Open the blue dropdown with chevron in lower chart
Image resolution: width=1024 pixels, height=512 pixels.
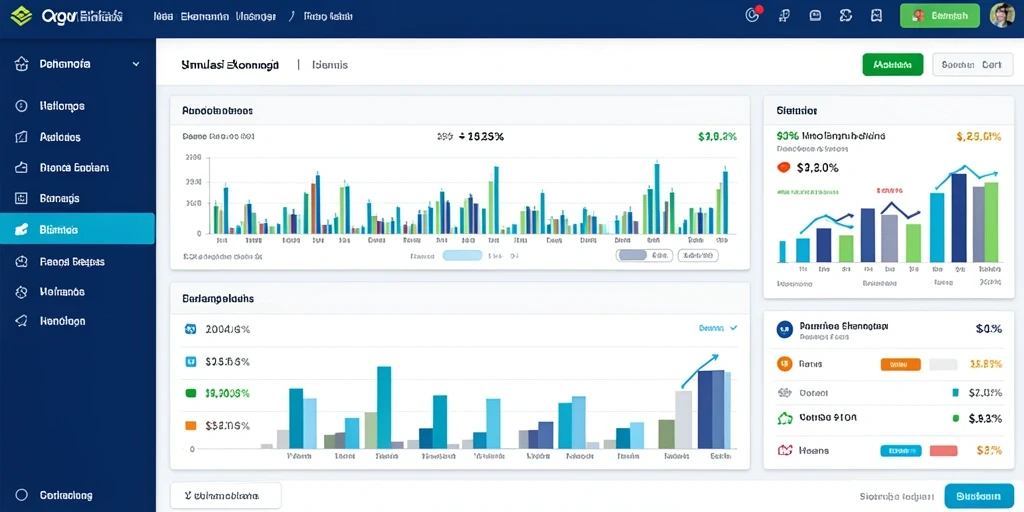(718, 328)
